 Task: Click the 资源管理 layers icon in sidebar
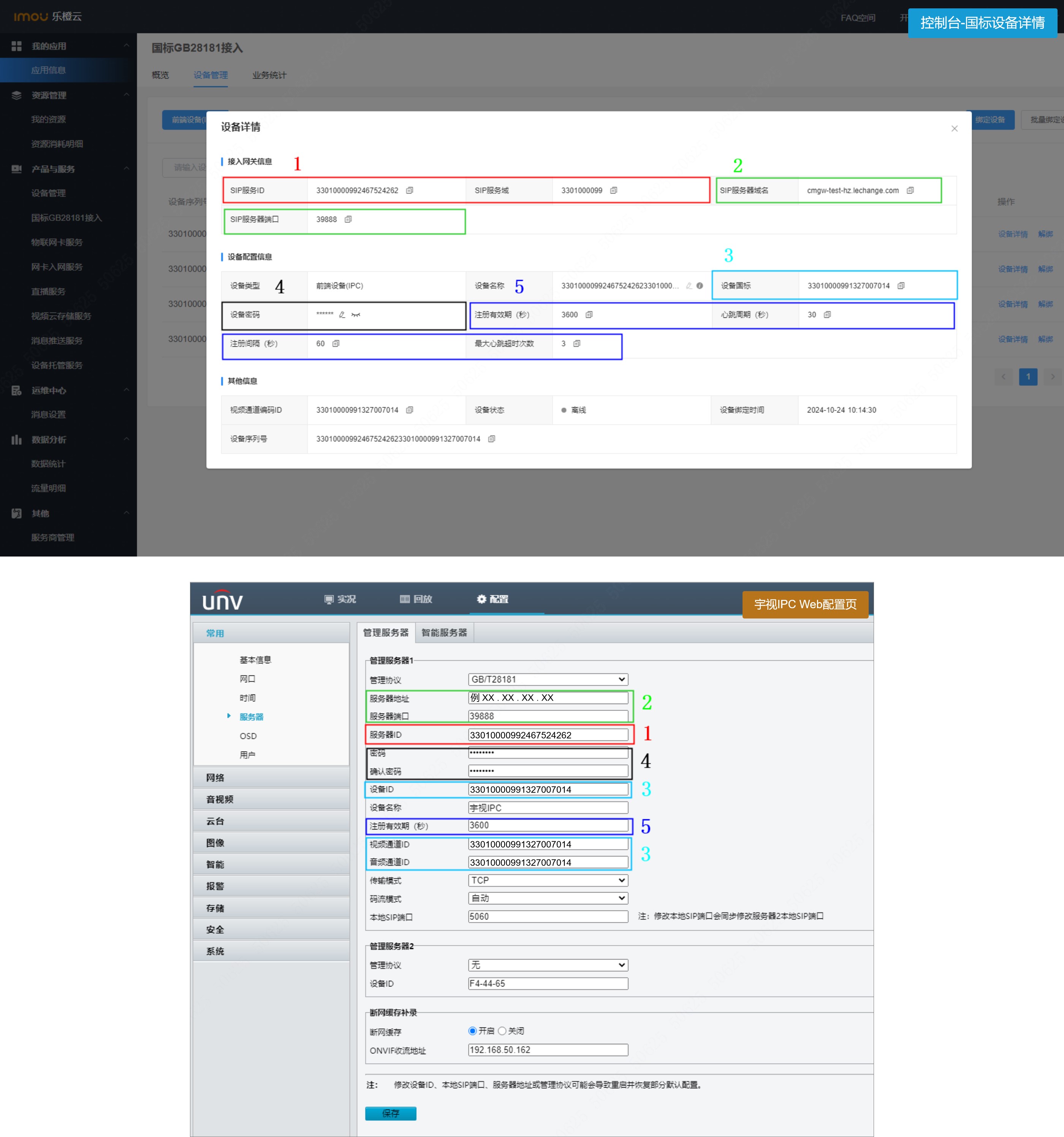(x=17, y=95)
